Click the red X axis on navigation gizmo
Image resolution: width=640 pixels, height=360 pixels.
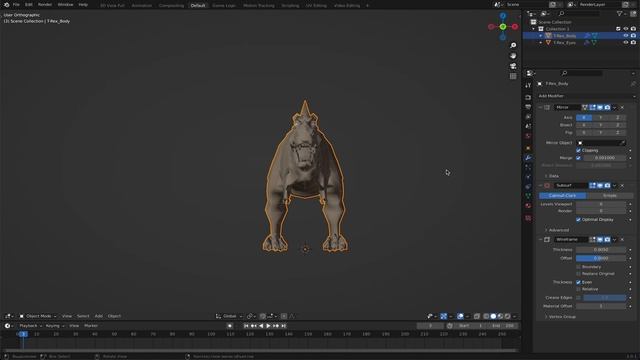(x=515, y=27)
